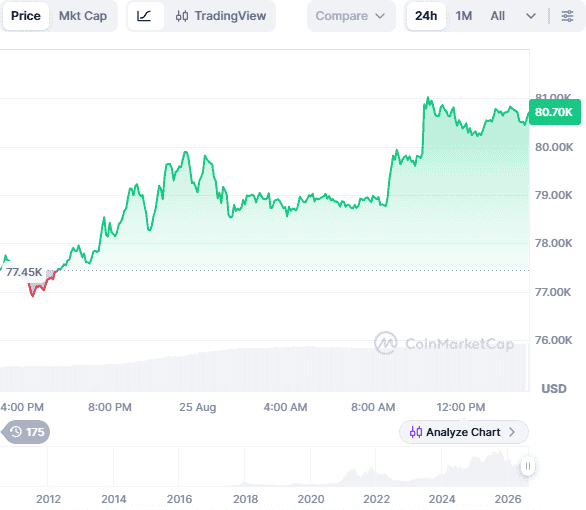This screenshot has height=510, width=586.
Task: Select the All time range
Action: [x=497, y=16]
